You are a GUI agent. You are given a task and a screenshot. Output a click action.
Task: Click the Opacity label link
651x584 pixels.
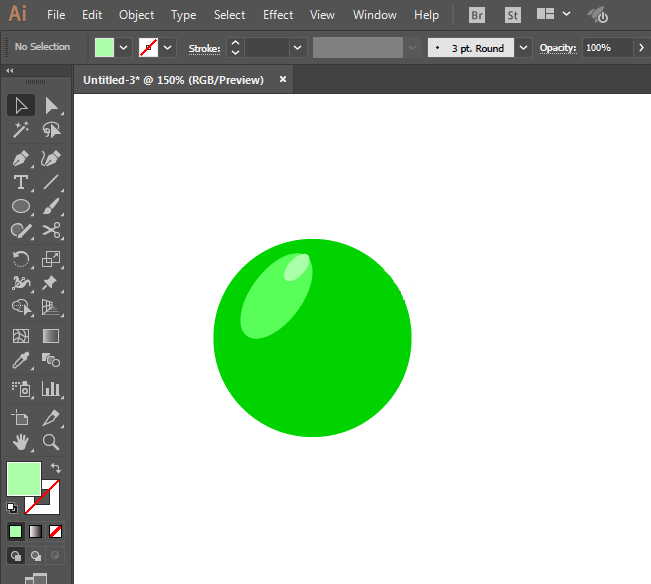tap(558, 48)
